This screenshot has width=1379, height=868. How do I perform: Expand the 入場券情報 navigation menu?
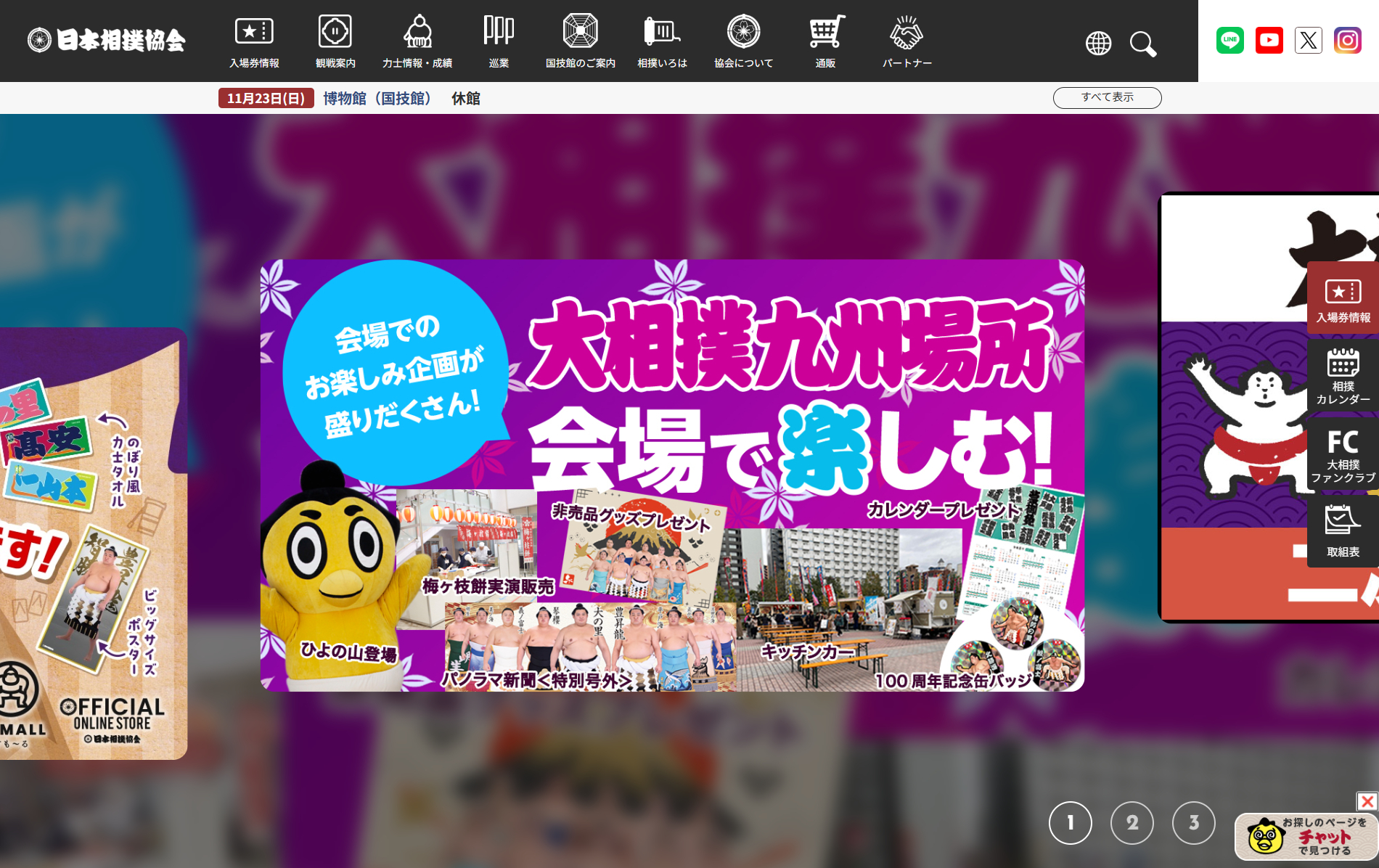tap(254, 41)
